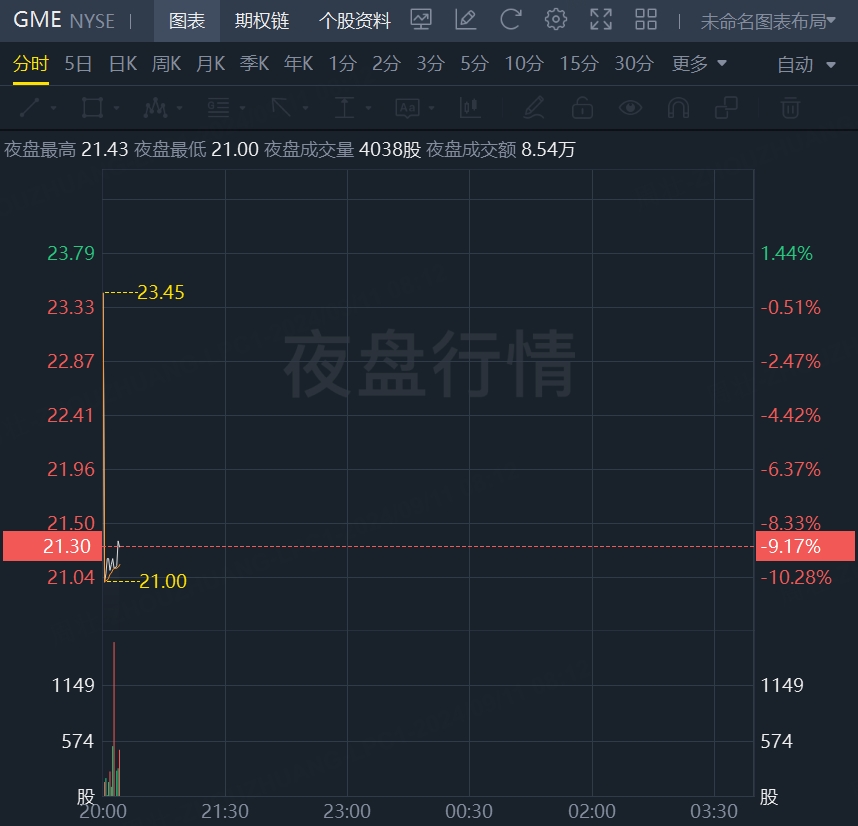Open the multi-chart grid layout icon
858x826 pixels.
646,20
